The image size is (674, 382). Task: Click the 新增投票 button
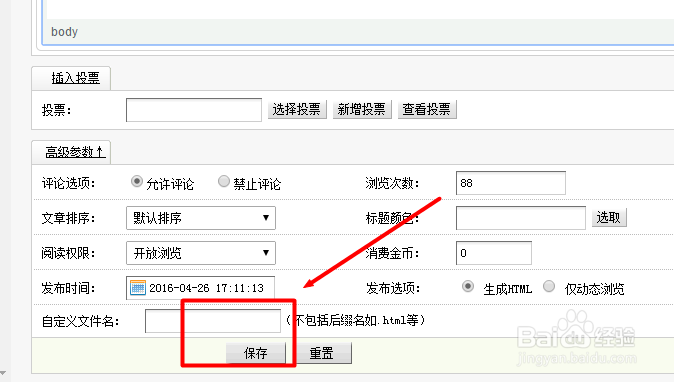(x=362, y=110)
